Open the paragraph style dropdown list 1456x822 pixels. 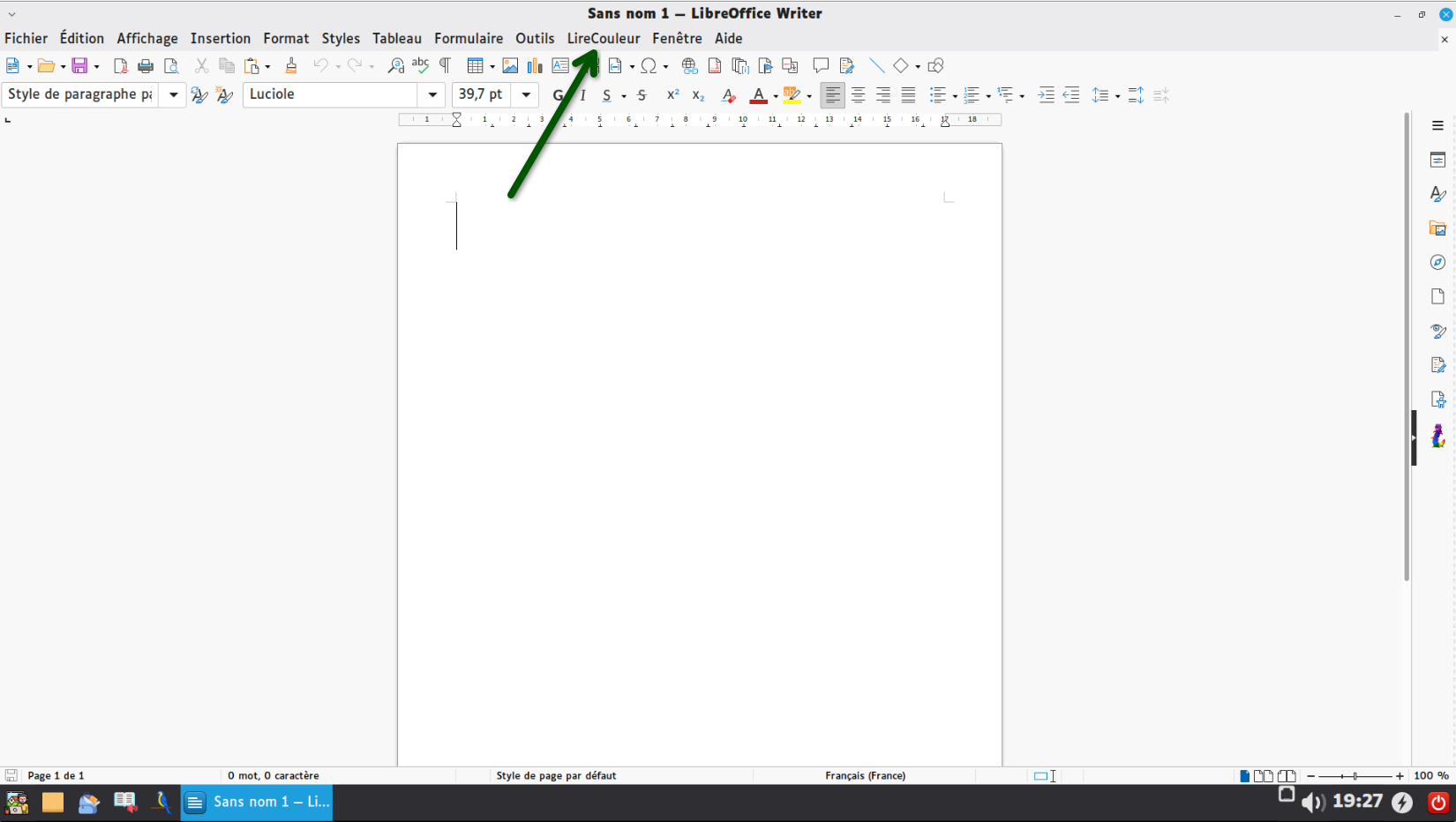coord(173,94)
